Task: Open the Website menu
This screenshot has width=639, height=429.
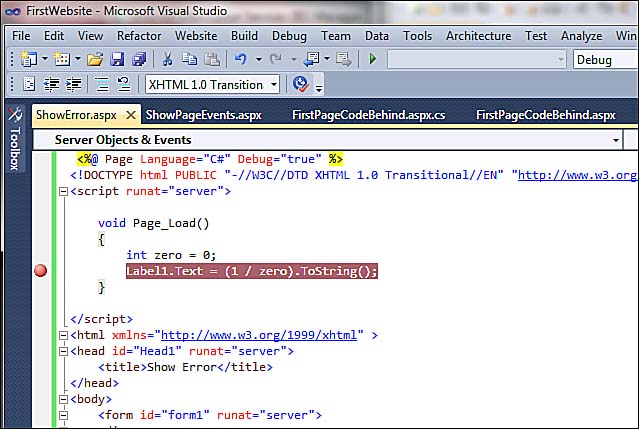Action: (x=196, y=36)
